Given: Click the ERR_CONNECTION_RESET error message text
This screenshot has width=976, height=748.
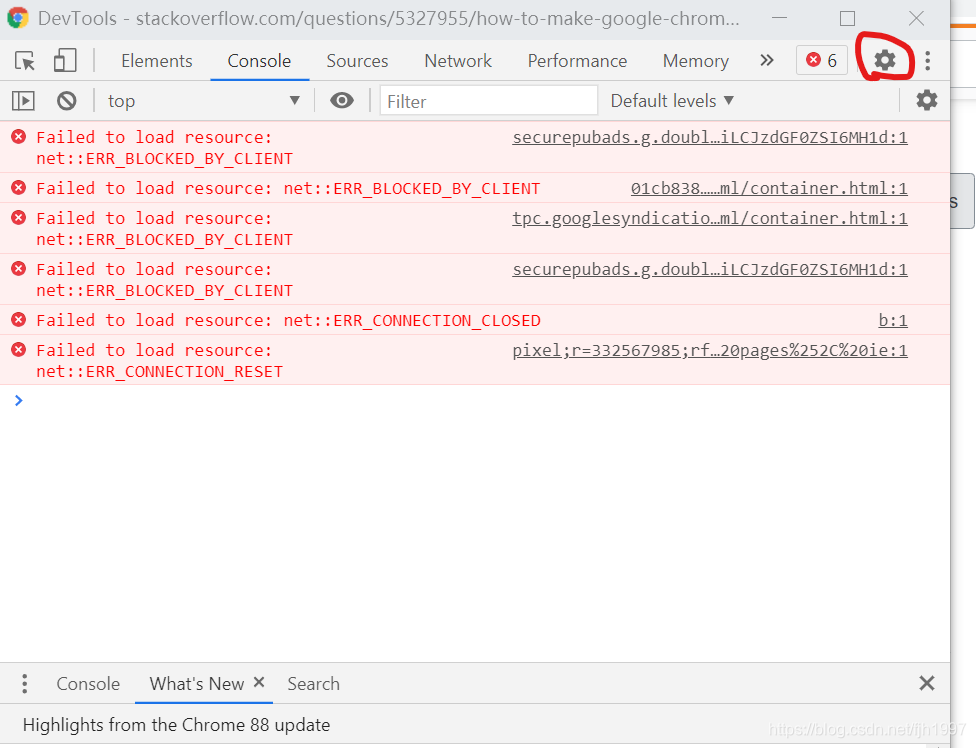Looking at the screenshot, I should point(160,361).
